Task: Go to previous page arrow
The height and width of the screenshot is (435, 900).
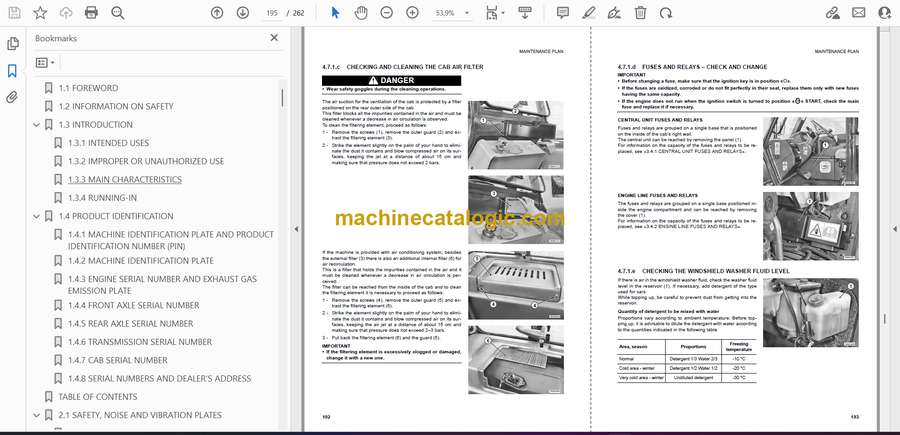Action: [216, 13]
